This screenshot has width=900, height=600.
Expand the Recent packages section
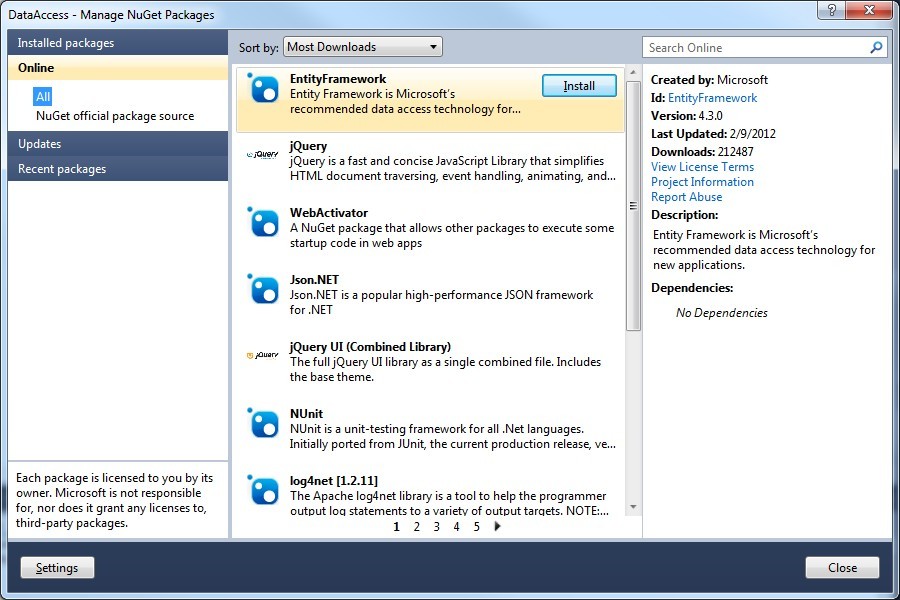click(118, 169)
